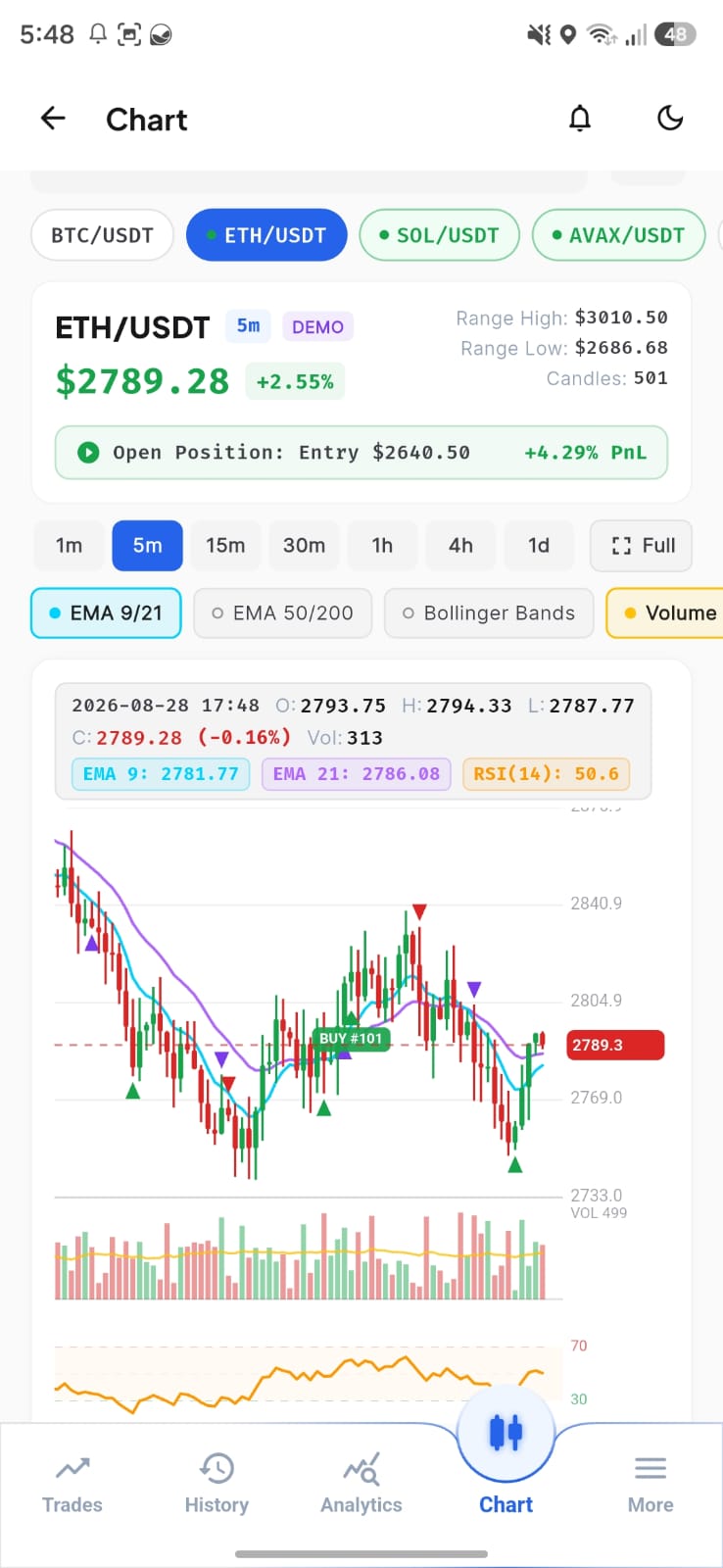Tap the red sell triangle near chart peak
Viewport: 723px width, 1568px height.
point(419,912)
